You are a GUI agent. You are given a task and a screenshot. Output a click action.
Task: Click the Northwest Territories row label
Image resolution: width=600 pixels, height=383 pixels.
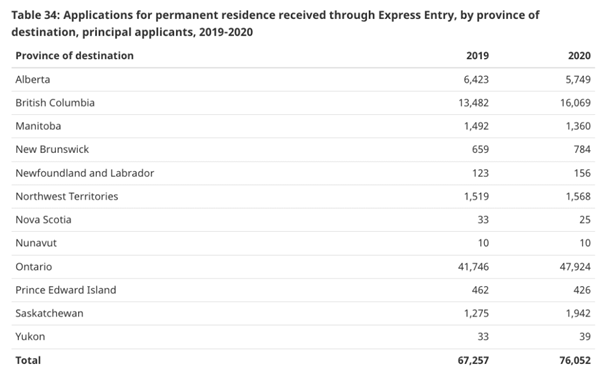point(67,197)
